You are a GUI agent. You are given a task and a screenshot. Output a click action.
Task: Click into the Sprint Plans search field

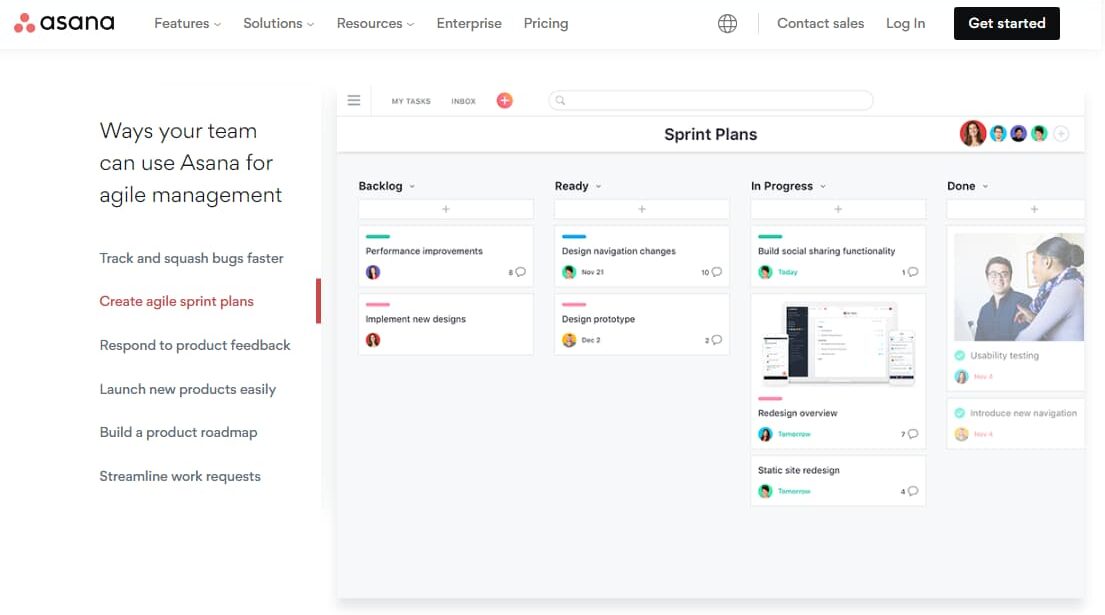[711, 101]
